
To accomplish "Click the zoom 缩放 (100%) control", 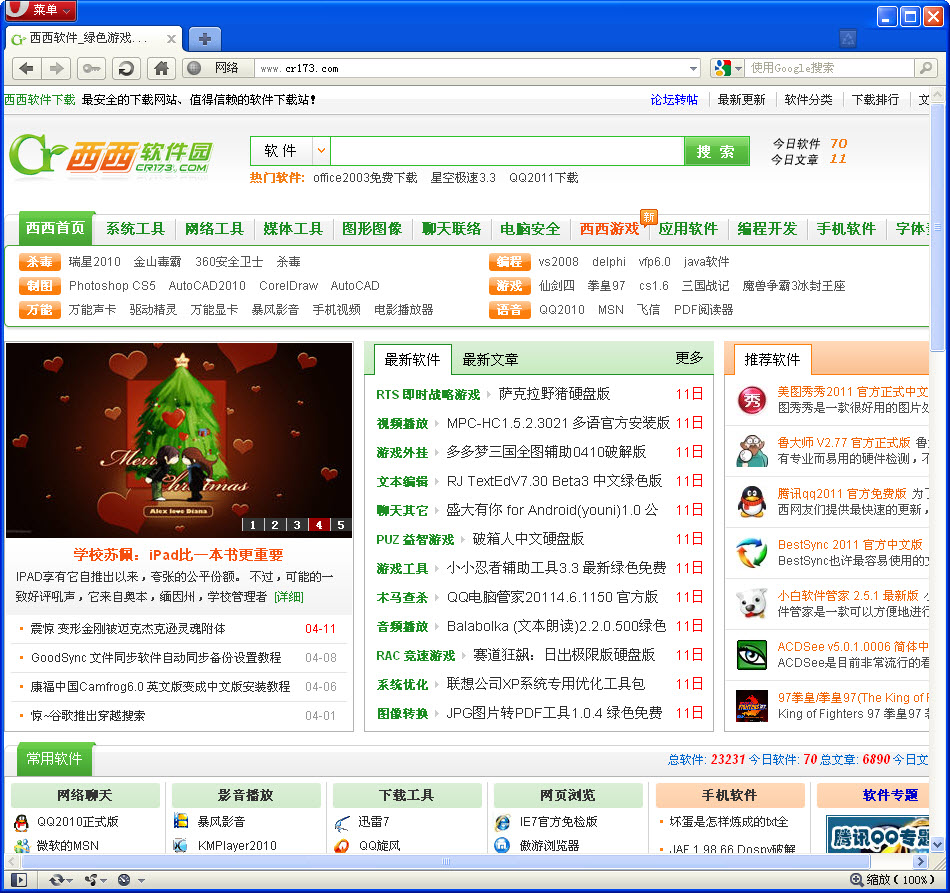I will (892, 880).
